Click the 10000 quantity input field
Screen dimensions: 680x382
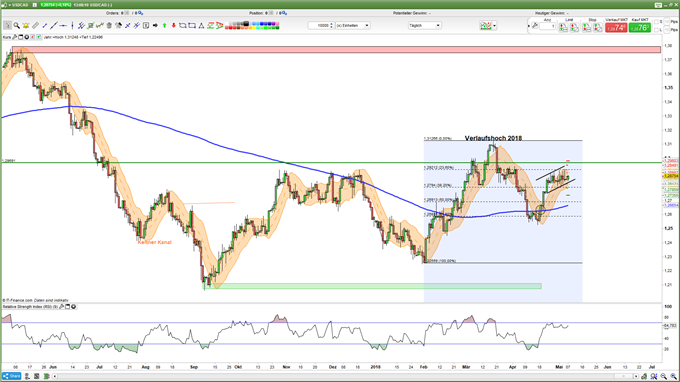[319, 26]
